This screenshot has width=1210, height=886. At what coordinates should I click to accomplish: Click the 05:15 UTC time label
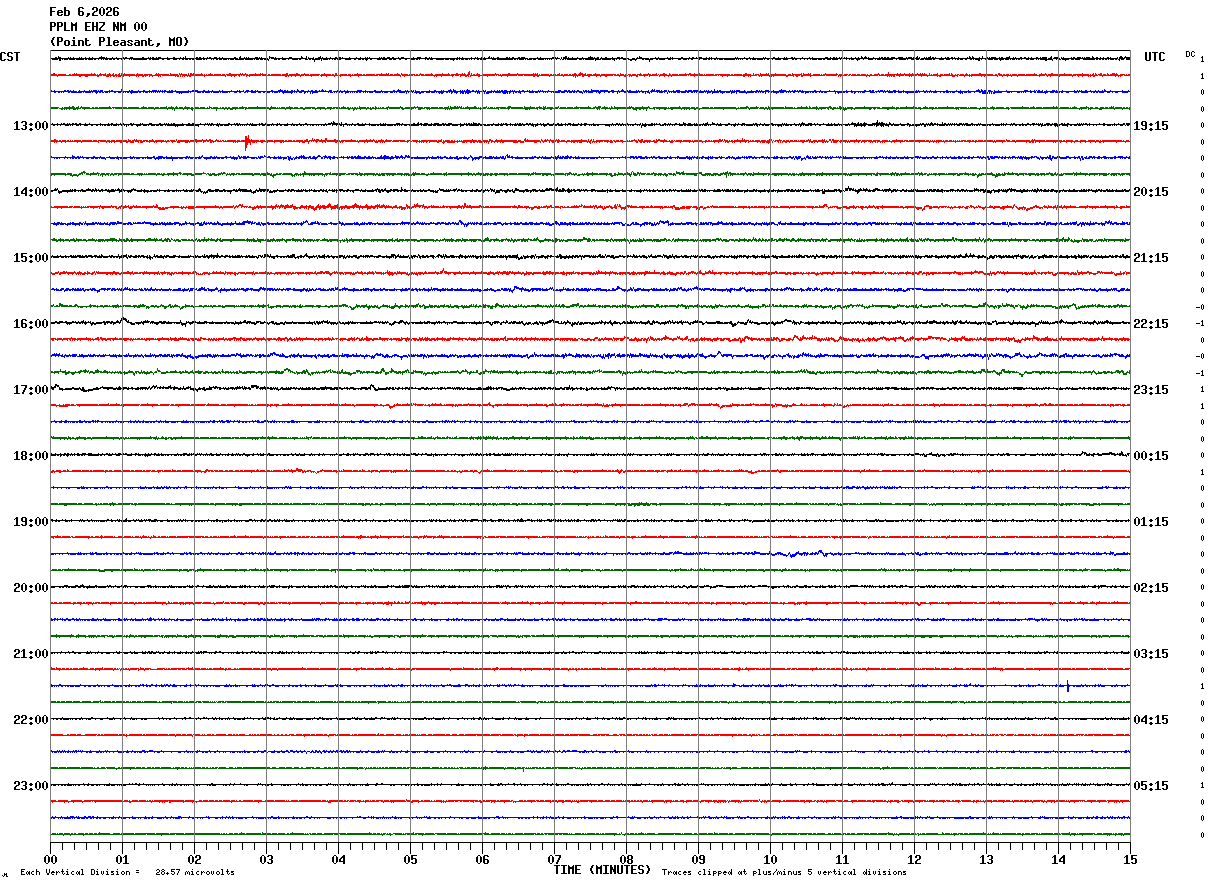pyautogui.click(x=1151, y=786)
